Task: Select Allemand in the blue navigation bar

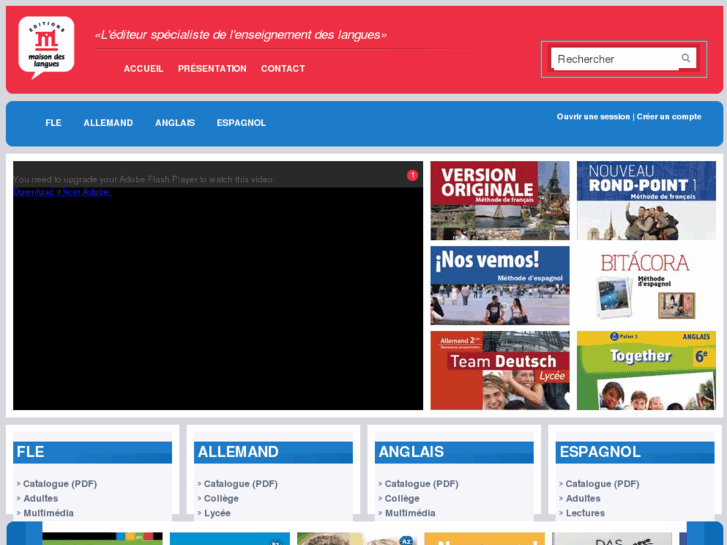Action: tap(108, 123)
